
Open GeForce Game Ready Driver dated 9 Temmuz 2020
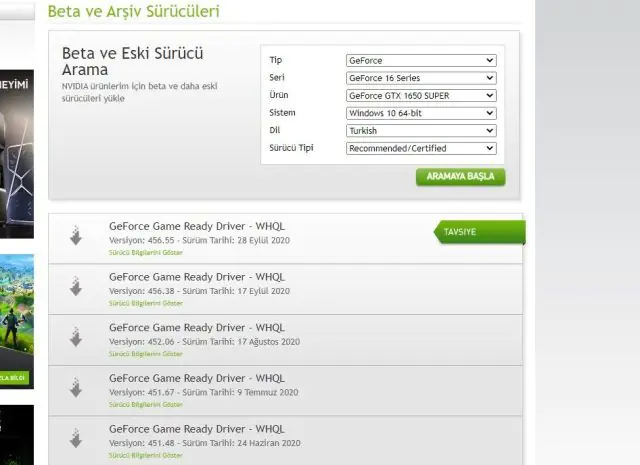point(197,378)
